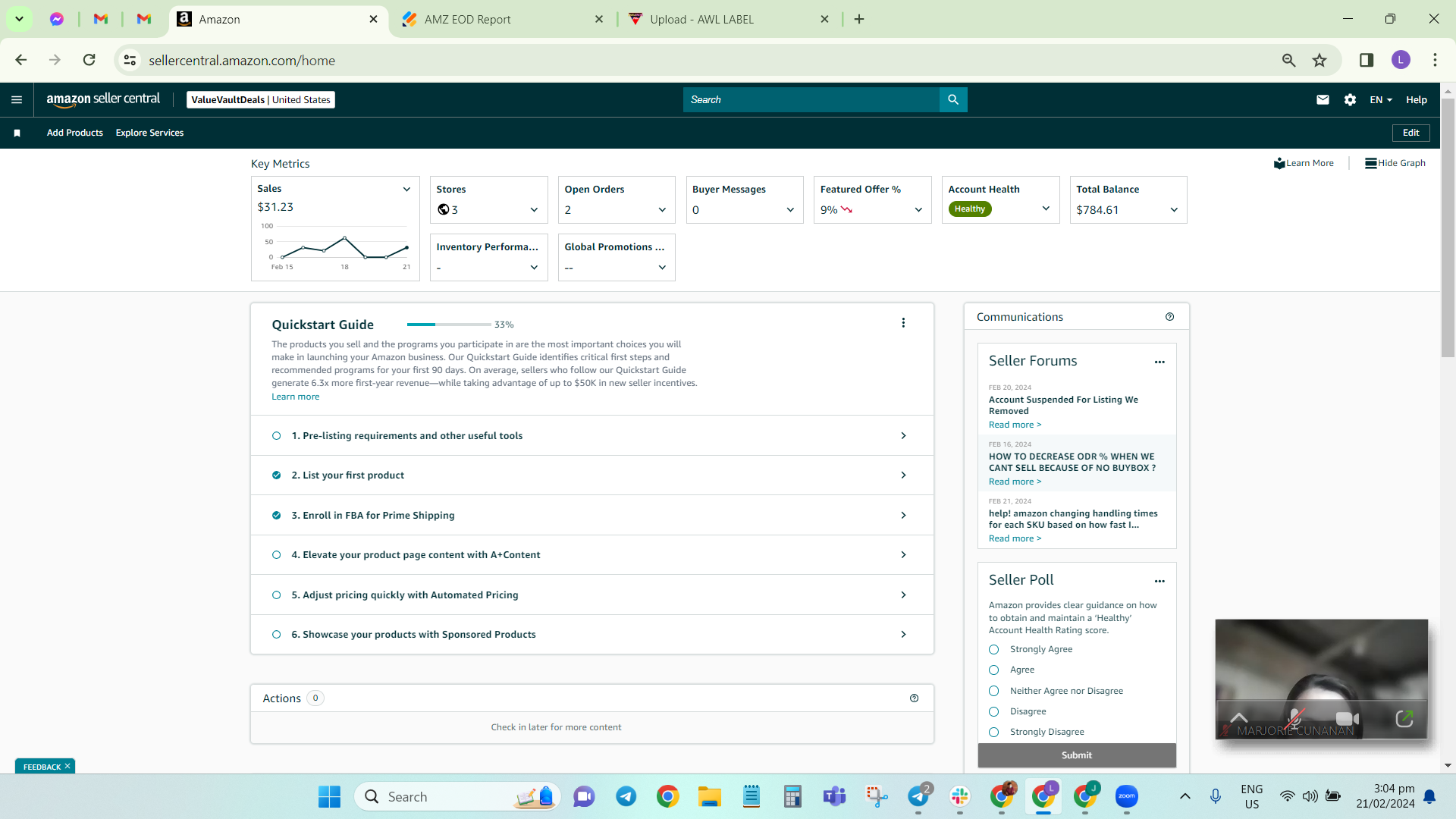Screen dimensions: 1456x819
Task: Click the Actions help icon
Action: tap(914, 698)
